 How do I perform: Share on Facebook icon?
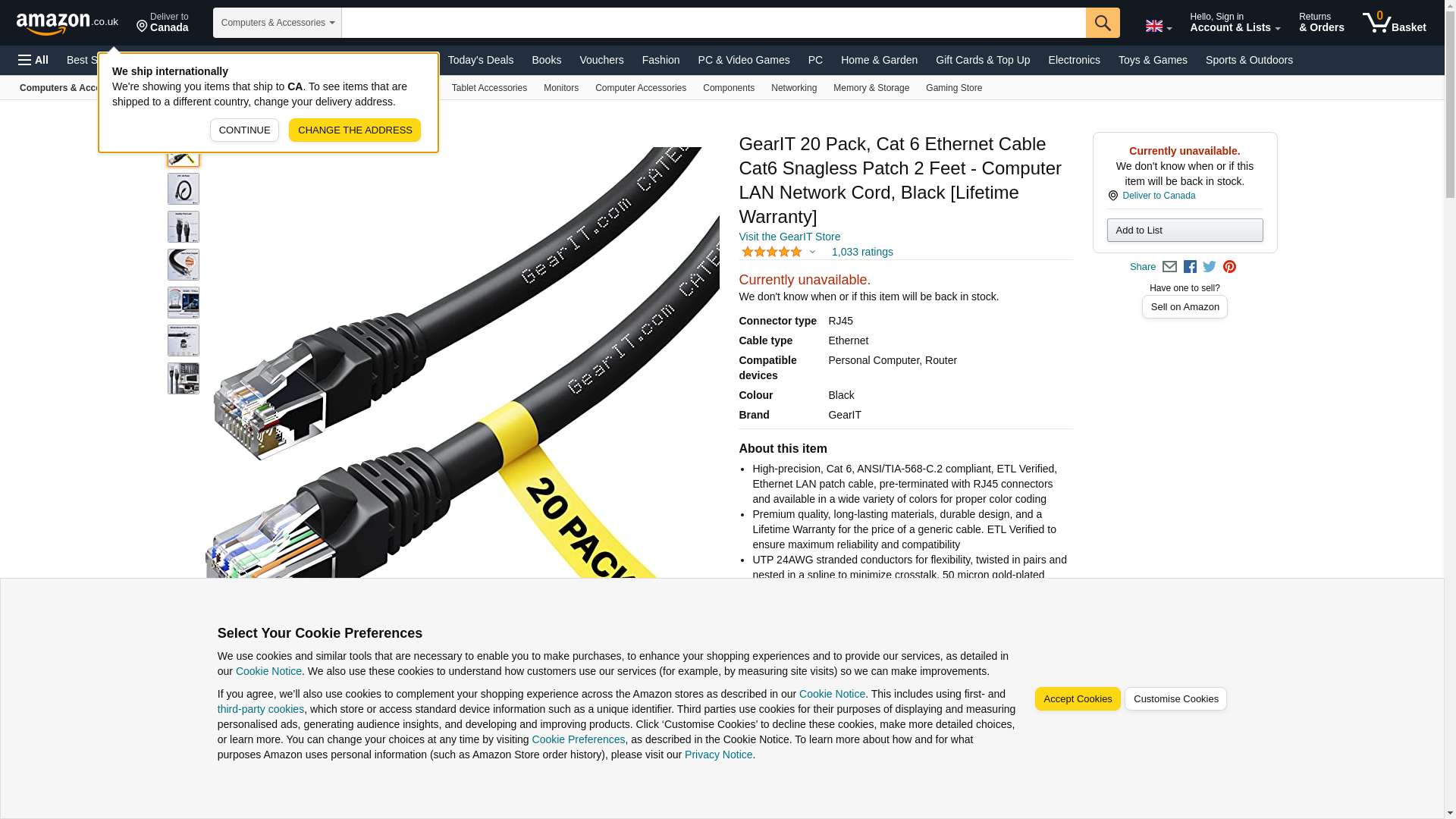pyautogui.click(x=1189, y=267)
